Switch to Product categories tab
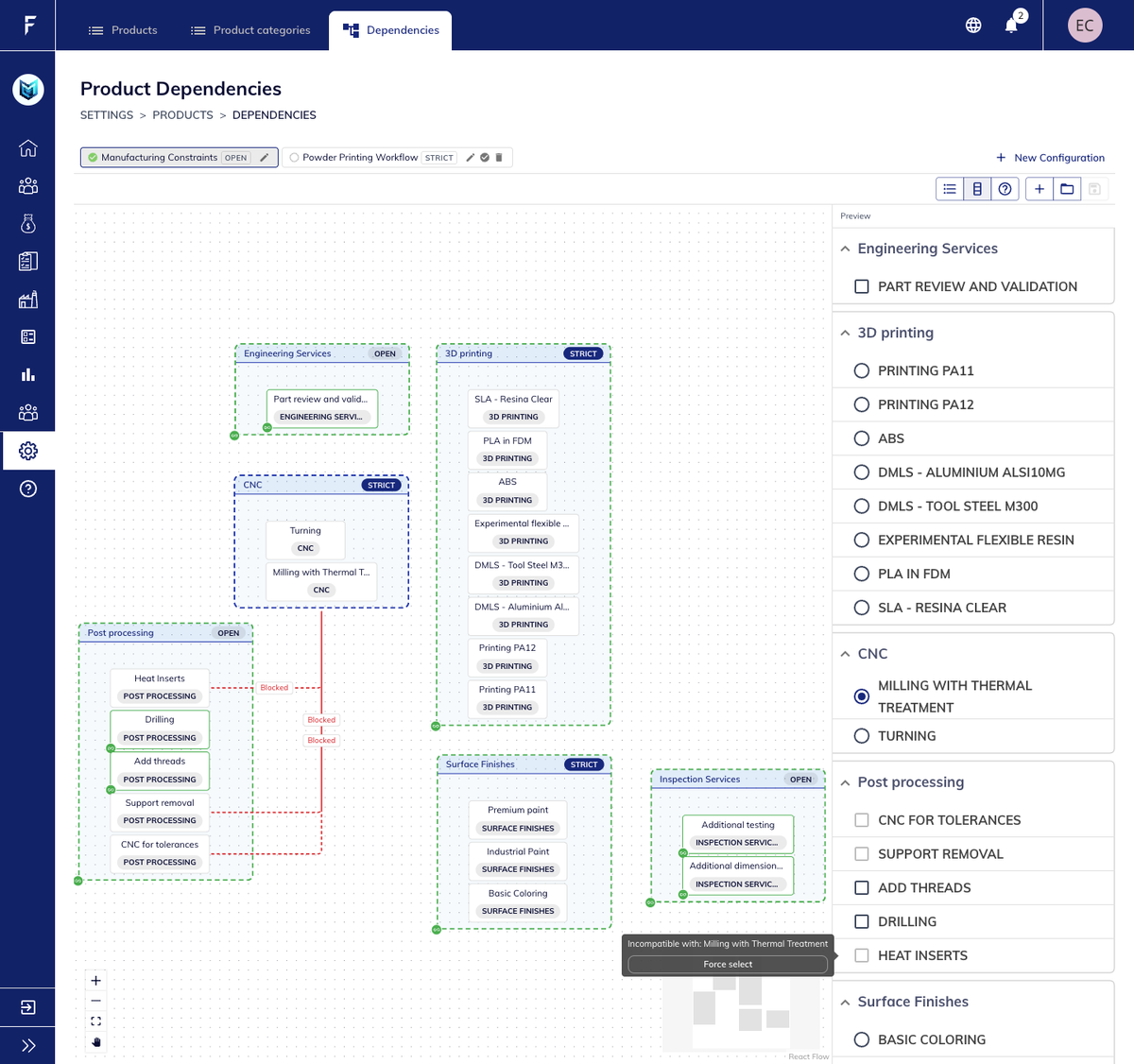The width and height of the screenshot is (1134, 1064). (250, 30)
